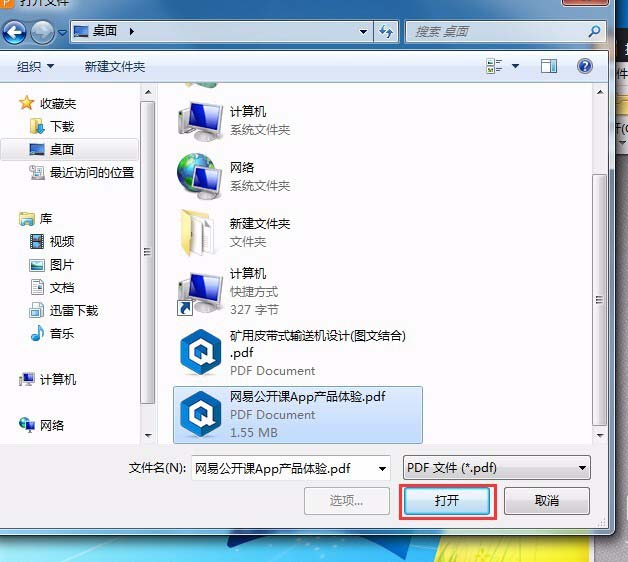Click 新建文件夹 in the toolbar
628x562 pixels.
(x=115, y=66)
